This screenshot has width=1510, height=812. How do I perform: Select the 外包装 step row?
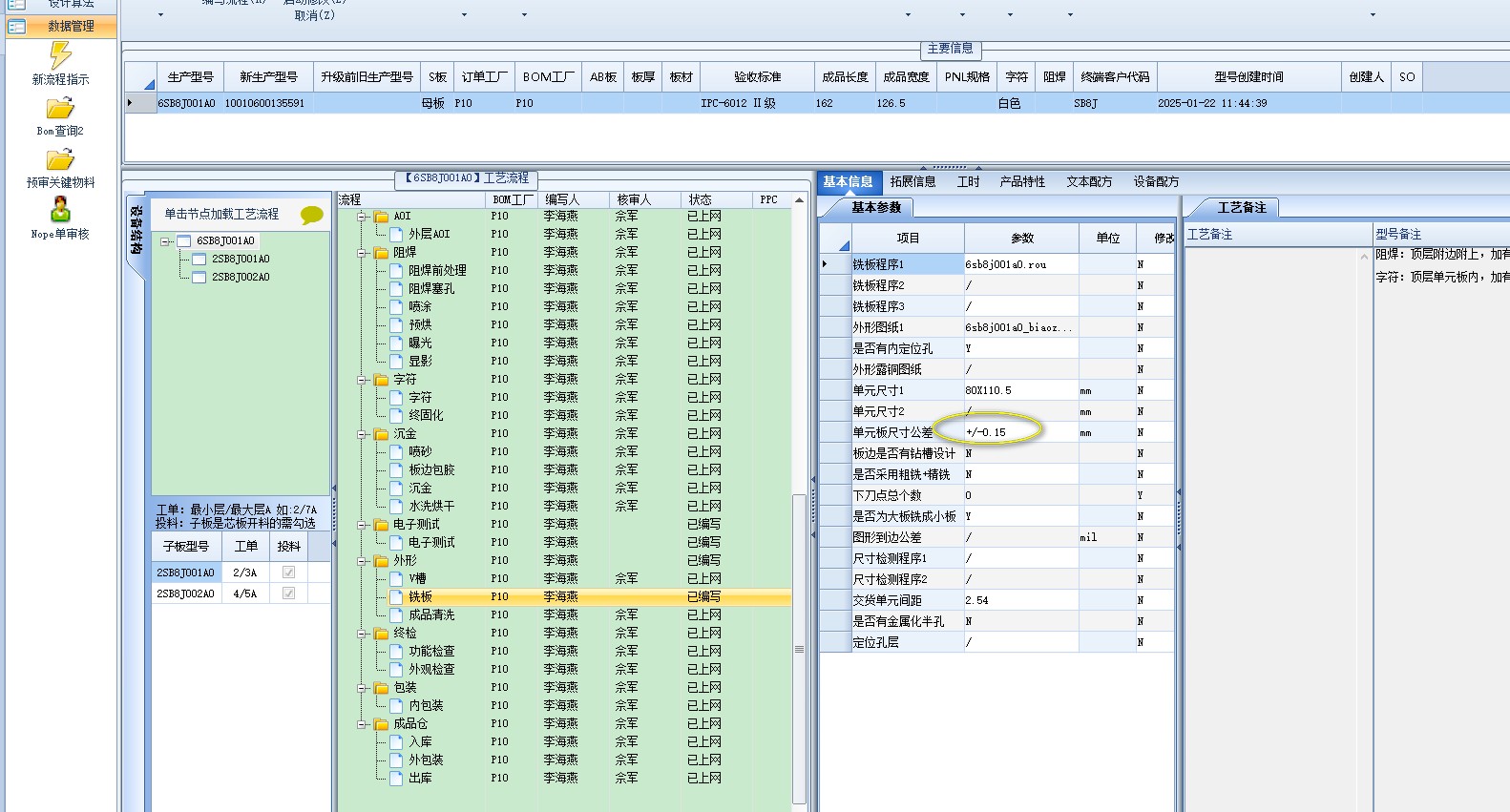565,760
